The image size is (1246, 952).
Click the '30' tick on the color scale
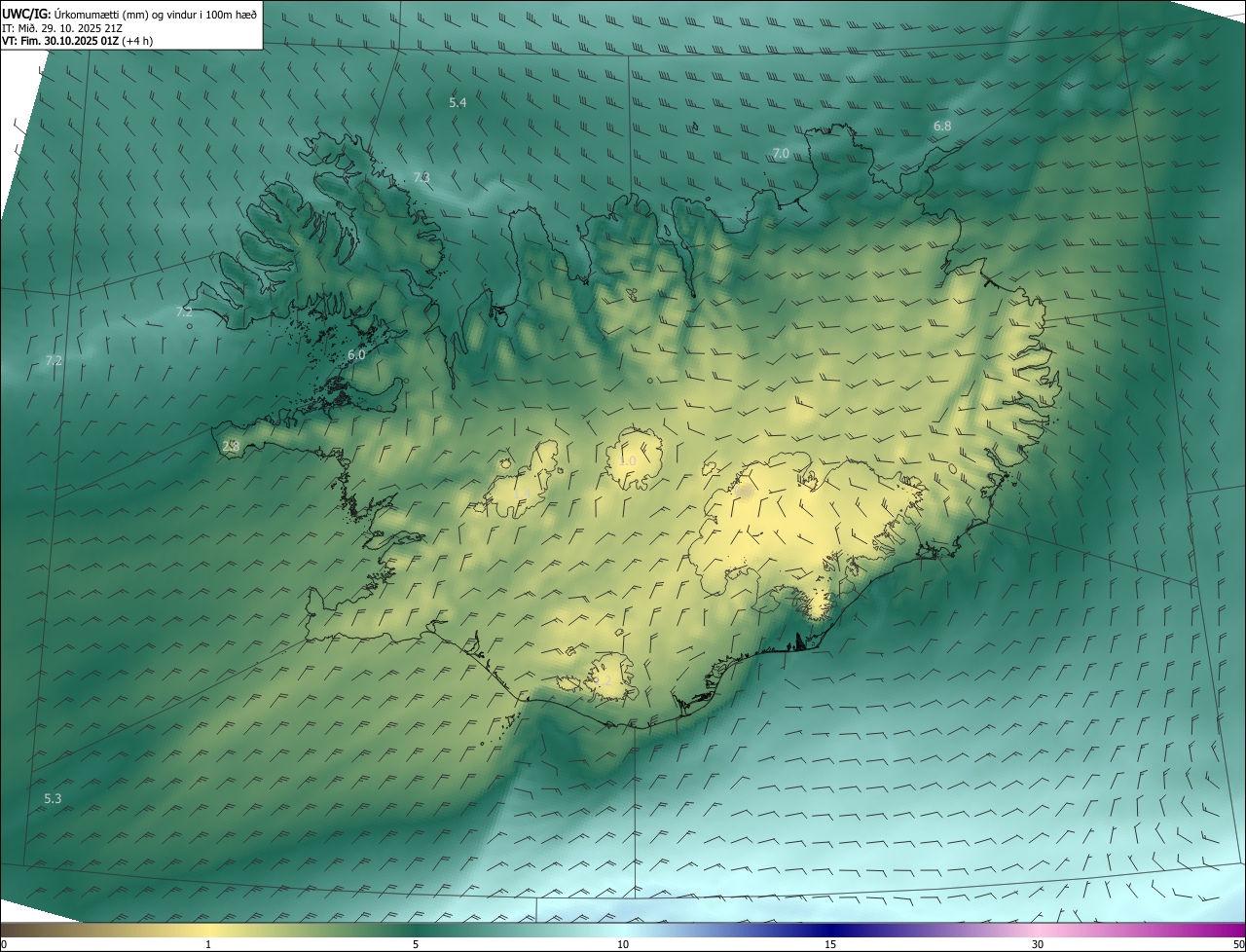[x=1038, y=944]
